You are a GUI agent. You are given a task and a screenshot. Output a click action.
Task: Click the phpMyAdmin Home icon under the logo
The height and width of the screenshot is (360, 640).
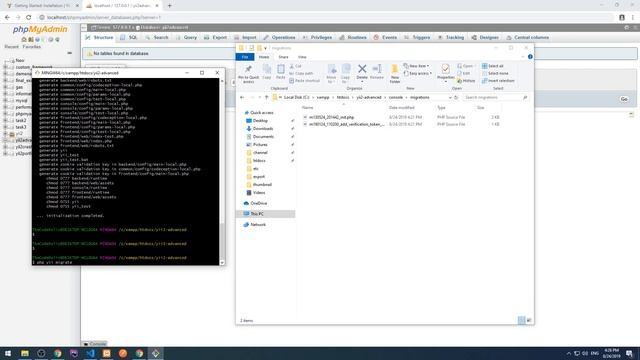tap(24, 40)
